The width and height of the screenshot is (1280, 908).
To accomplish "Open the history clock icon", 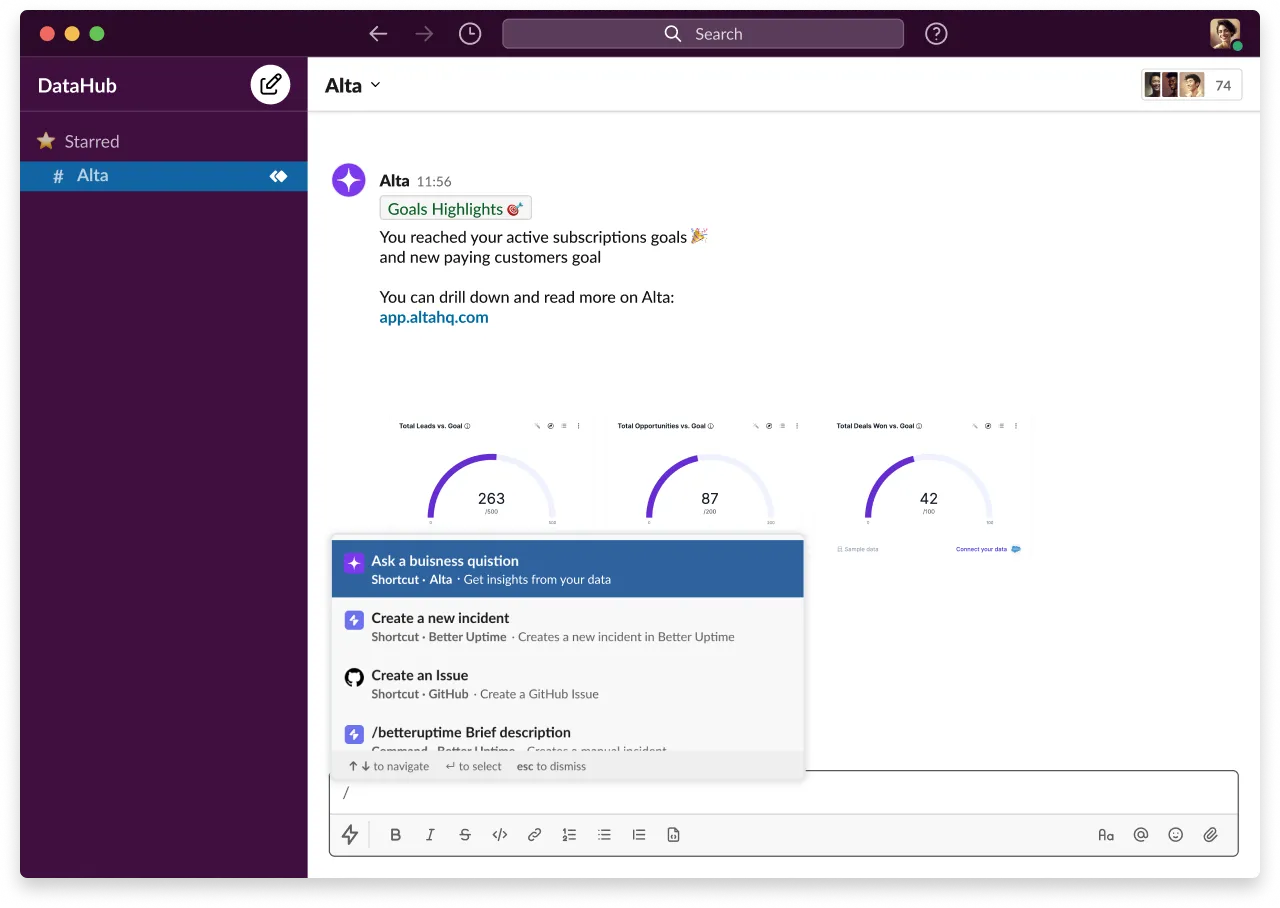I will [469, 34].
